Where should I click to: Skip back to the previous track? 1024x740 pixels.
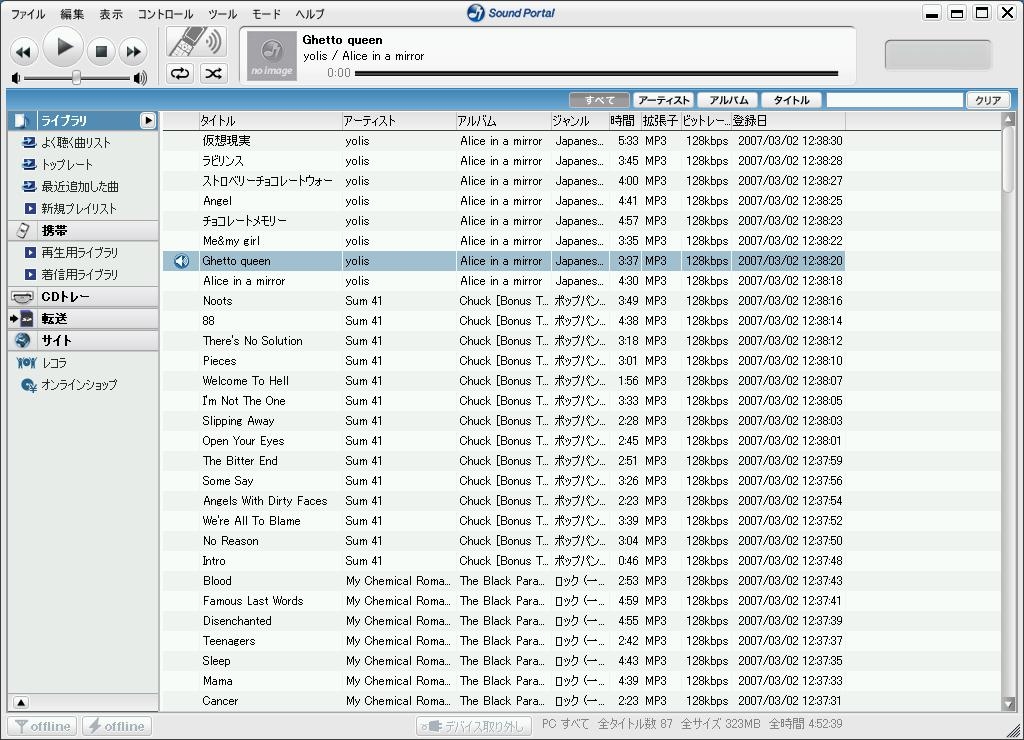point(24,52)
